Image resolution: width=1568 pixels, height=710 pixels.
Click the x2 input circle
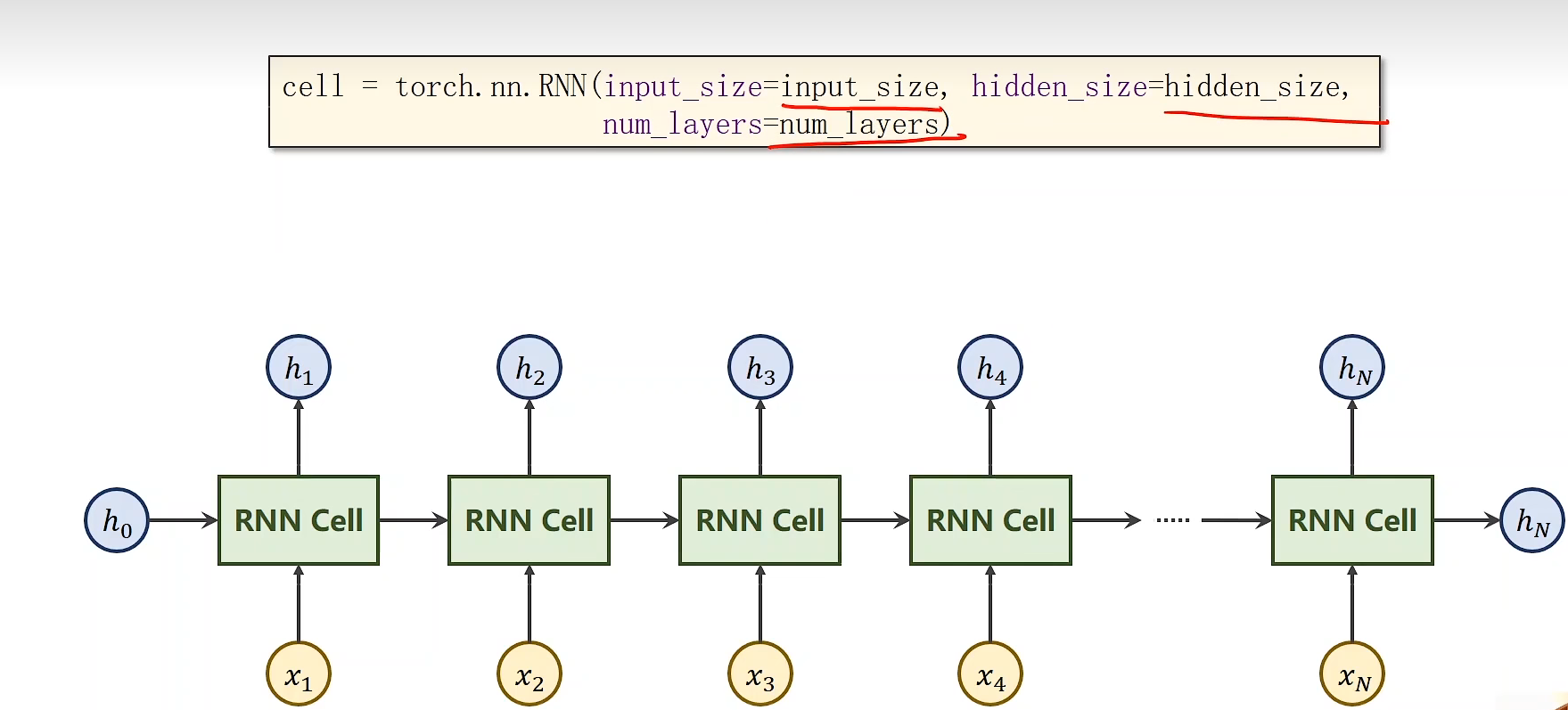point(530,674)
